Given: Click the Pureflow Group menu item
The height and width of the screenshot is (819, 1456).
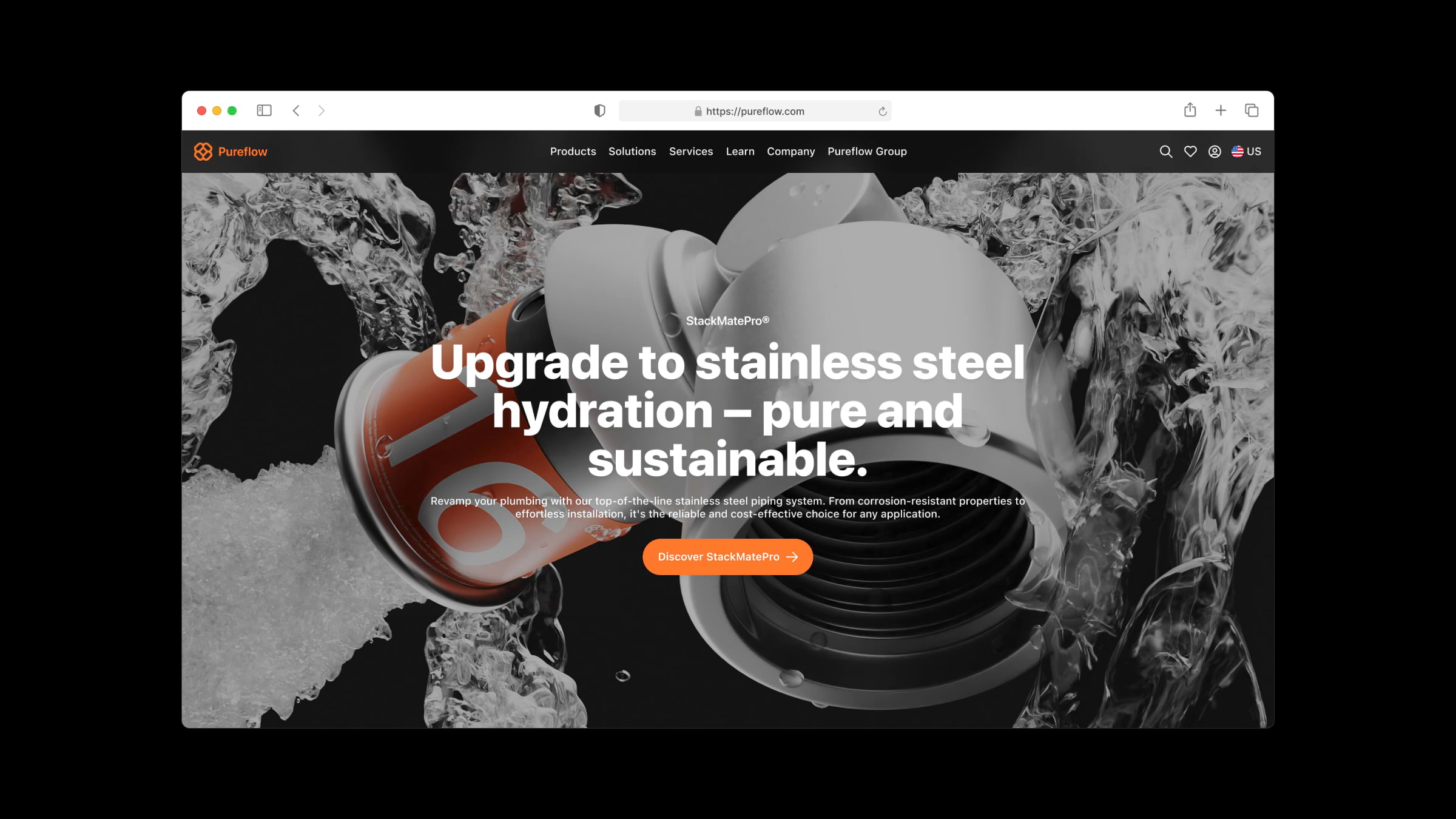Looking at the screenshot, I should (866, 151).
